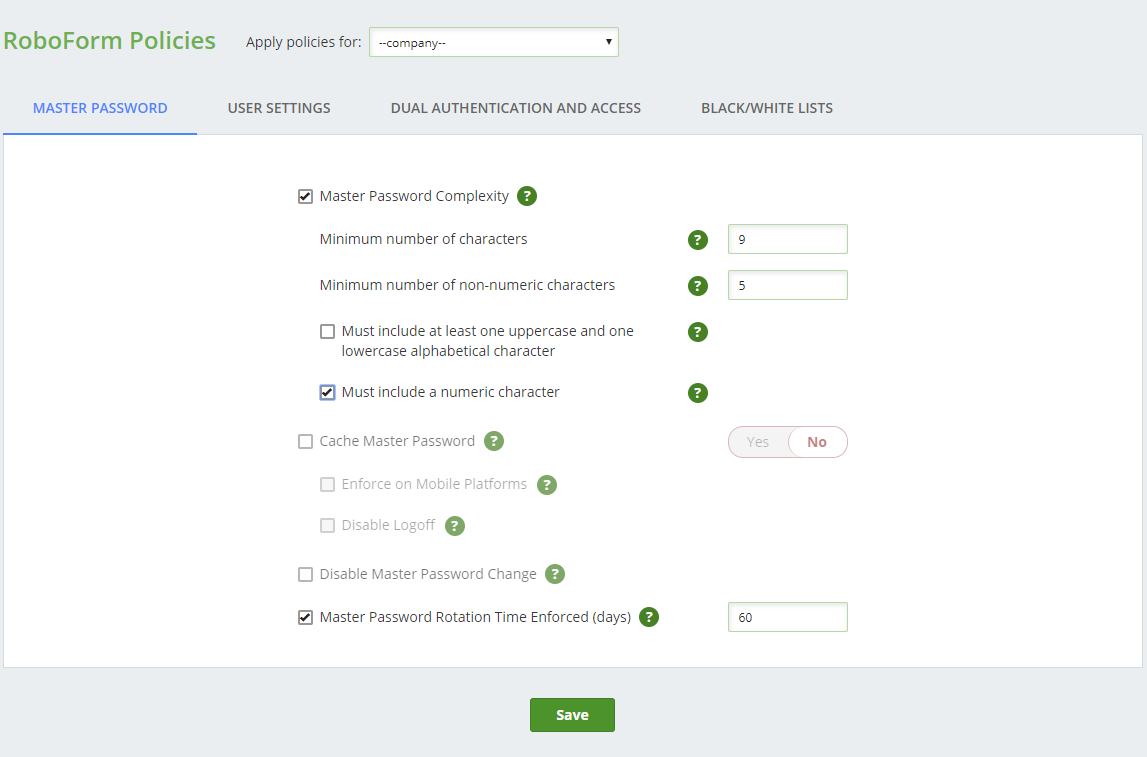Click help icon for numeric character requirement

698,393
